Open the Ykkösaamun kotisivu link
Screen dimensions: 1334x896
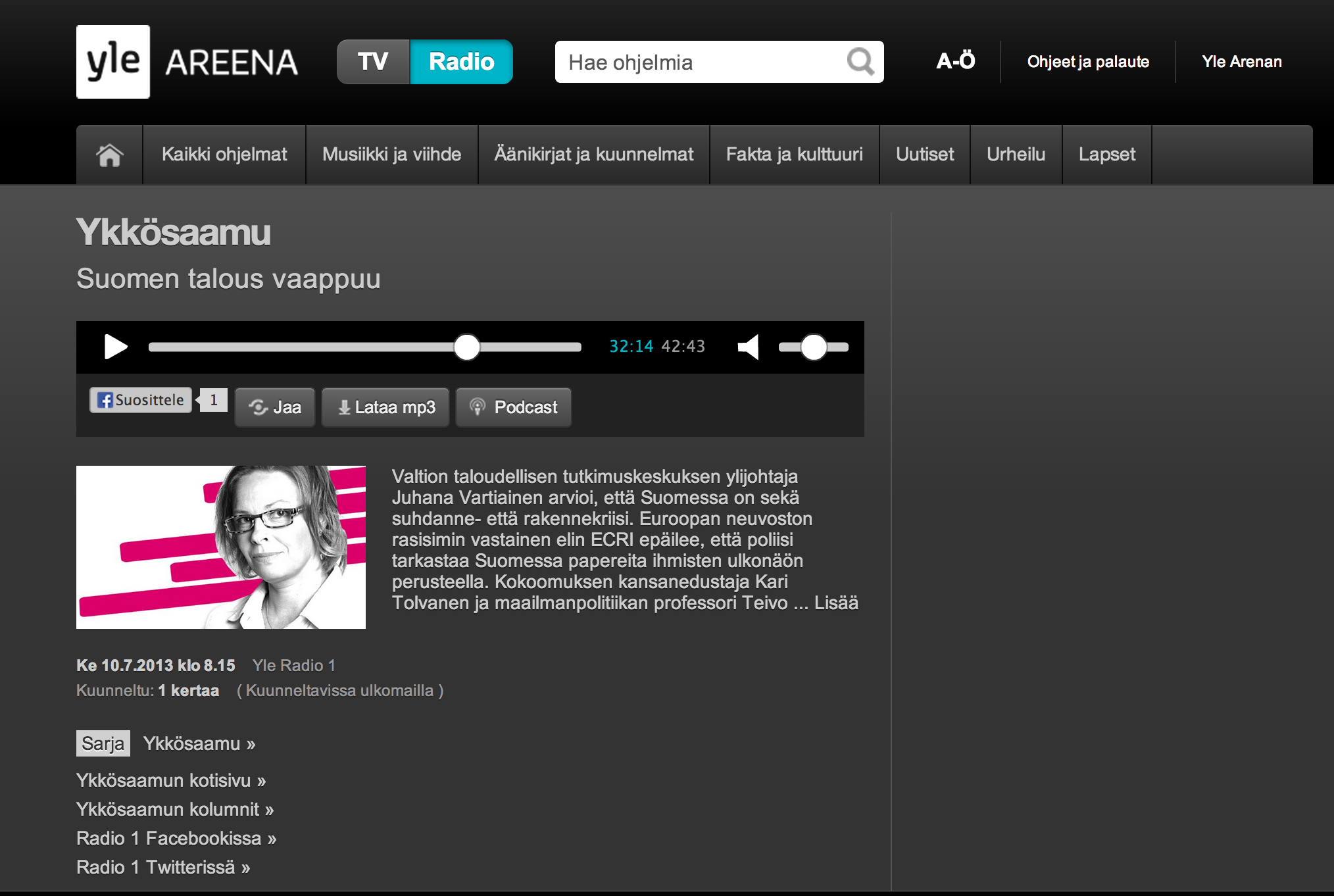pyautogui.click(x=171, y=780)
